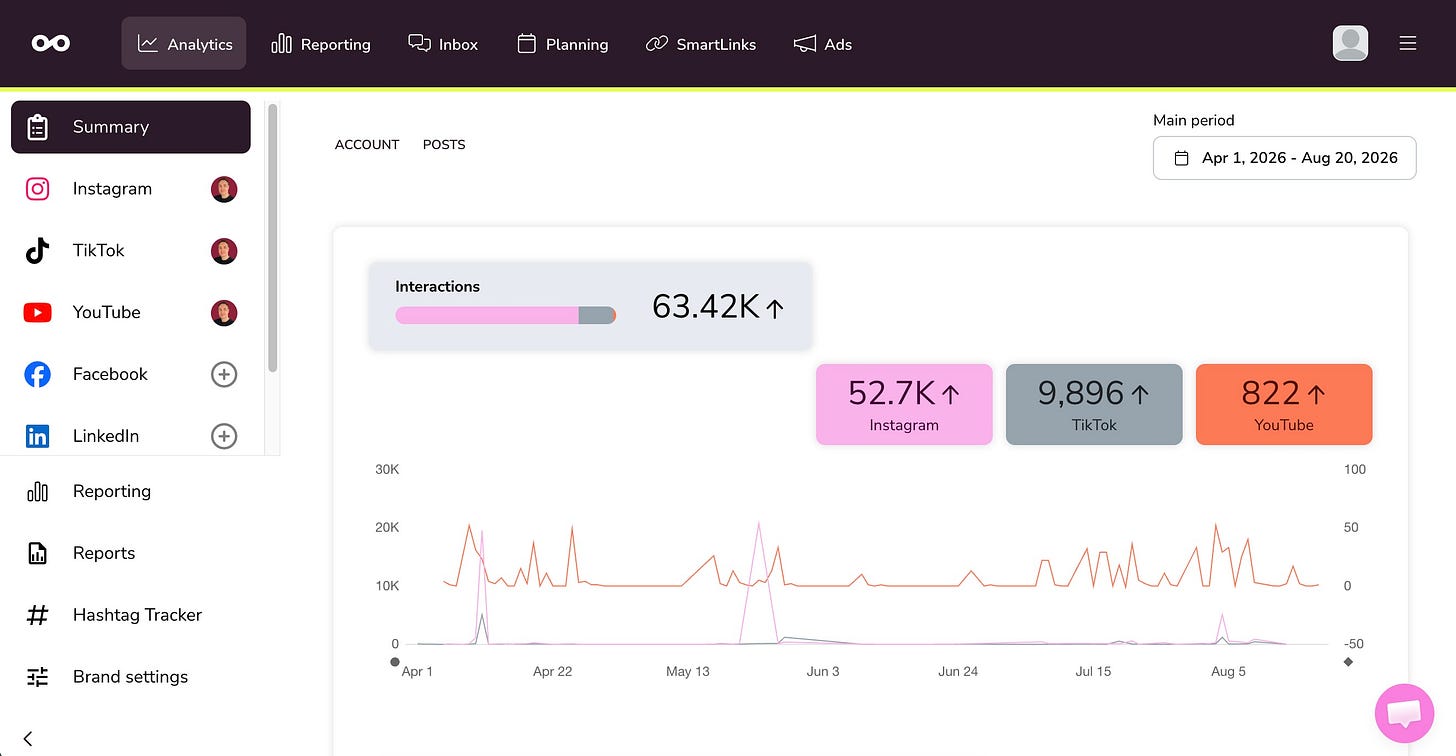This screenshot has height=756, width=1456.
Task: Open the main period date range picker
Action: pos(1284,158)
